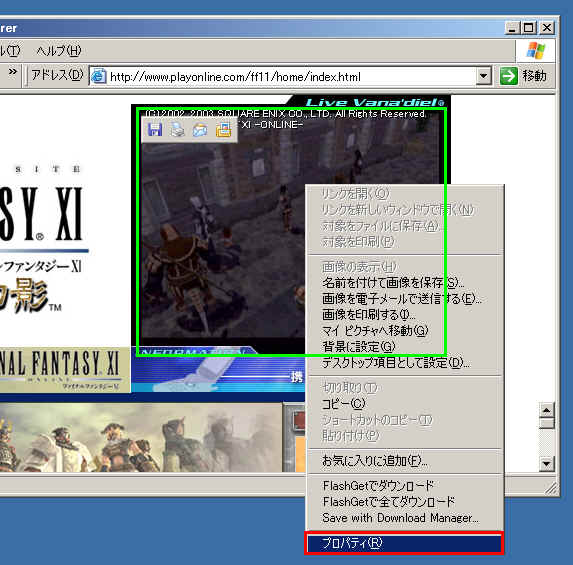The image size is (573, 565).
Task: Select コピー(C) in context menu
Action: point(404,403)
